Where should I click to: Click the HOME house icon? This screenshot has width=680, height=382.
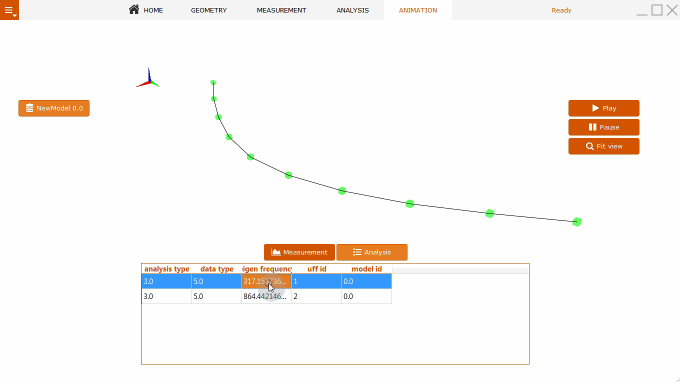pyautogui.click(x=134, y=10)
